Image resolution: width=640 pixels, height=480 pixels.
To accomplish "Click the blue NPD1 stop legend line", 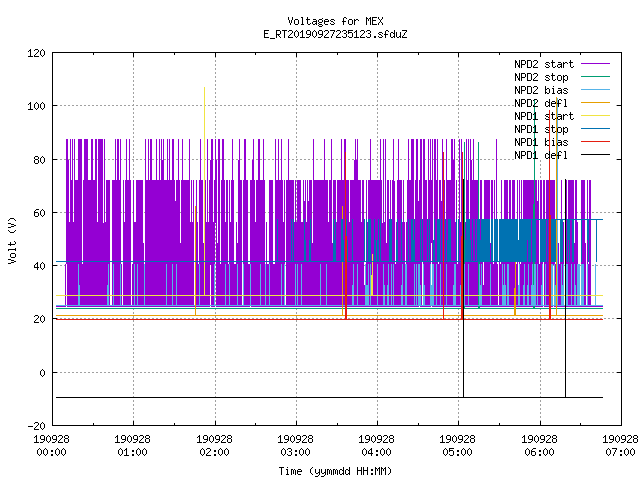I will tap(595, 129).
